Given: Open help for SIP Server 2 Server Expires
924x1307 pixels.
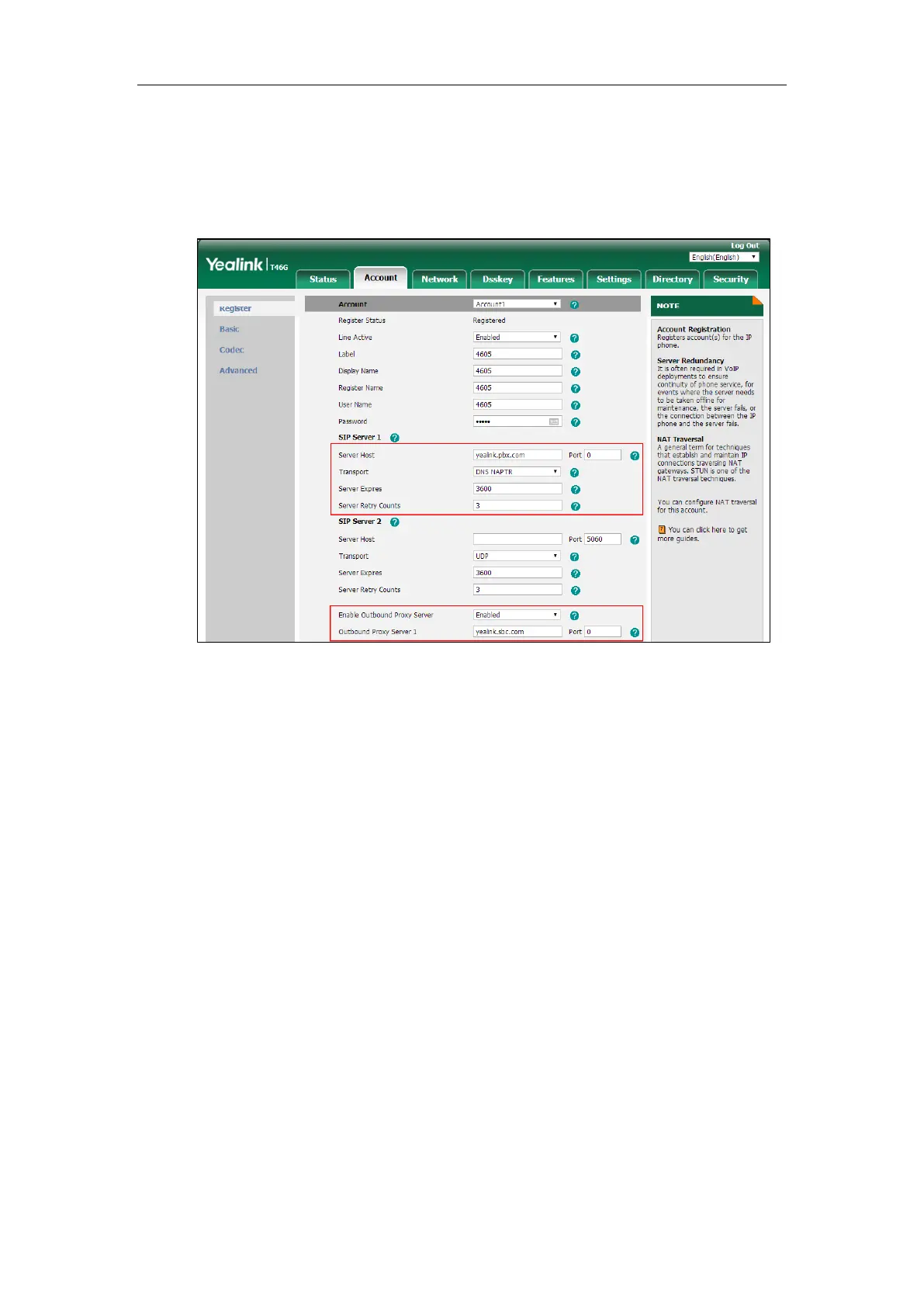Looking at the screenshot, I should pyautogui.click(x=575, y=574).
